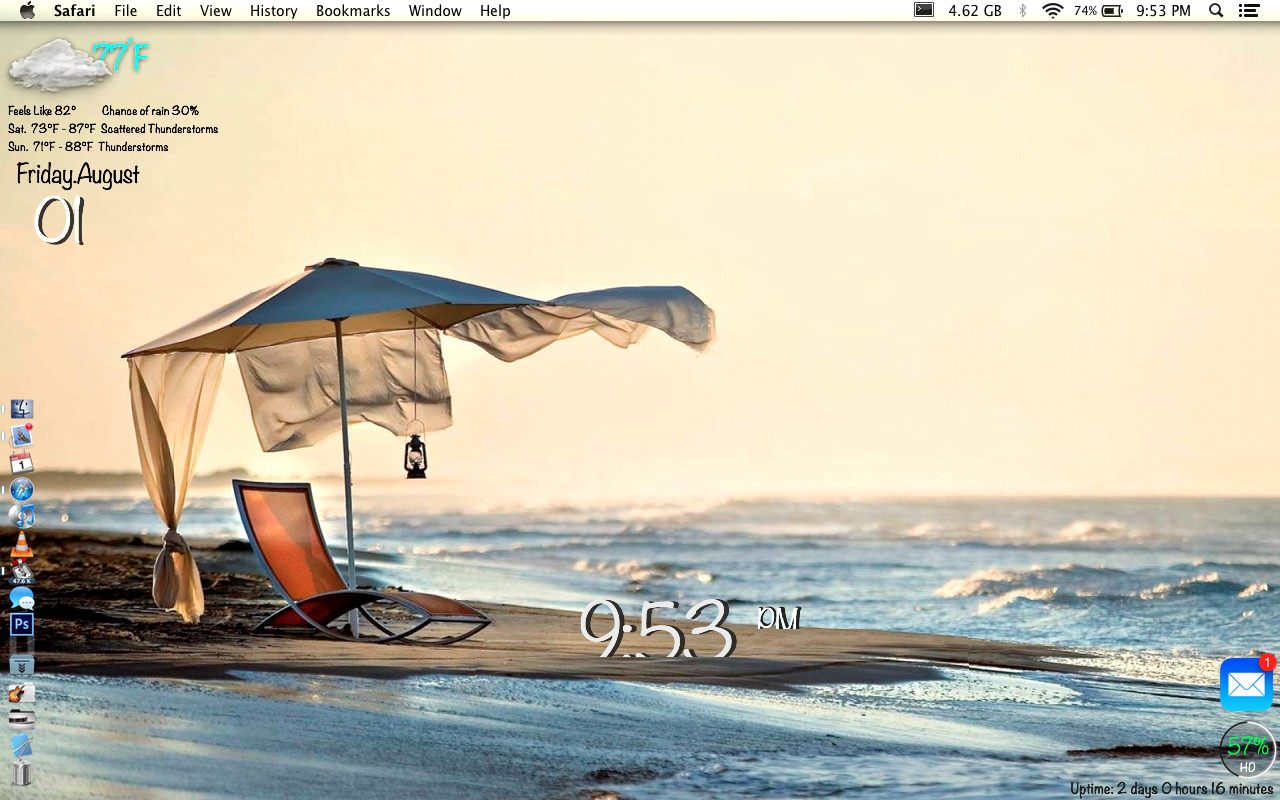Click the "Feels Like 82°" text
This screenshot has height=800, width=1280.
click(x=42, y=111)
